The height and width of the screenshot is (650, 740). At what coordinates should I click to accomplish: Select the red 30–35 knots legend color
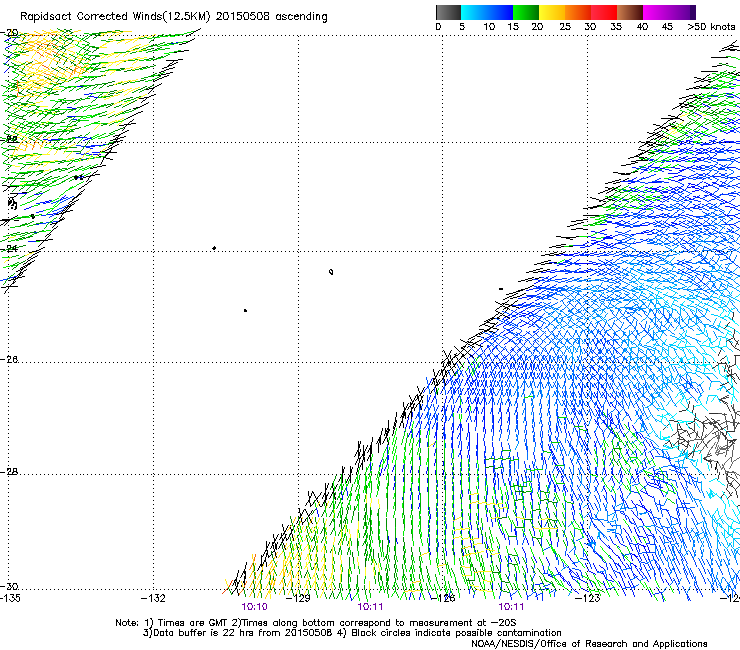click(x=604, y=12)
